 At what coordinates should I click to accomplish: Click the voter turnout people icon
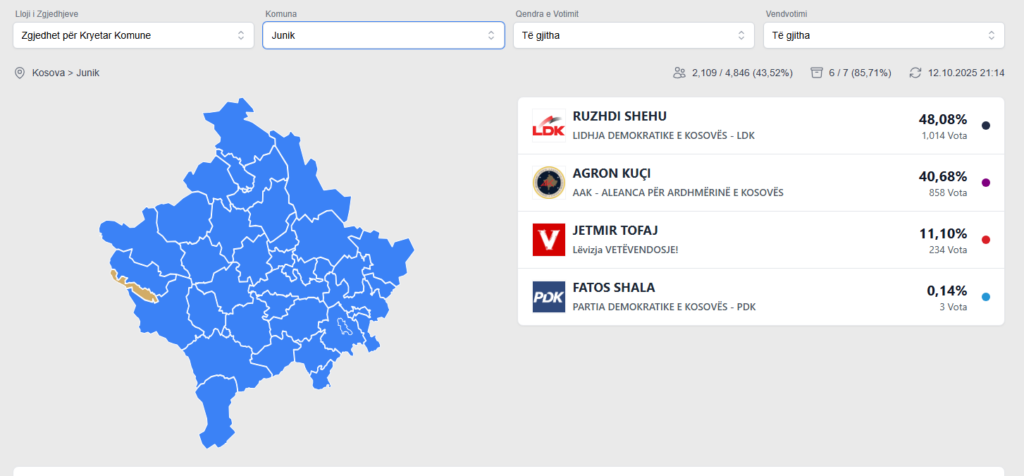[x=680, y=73]
